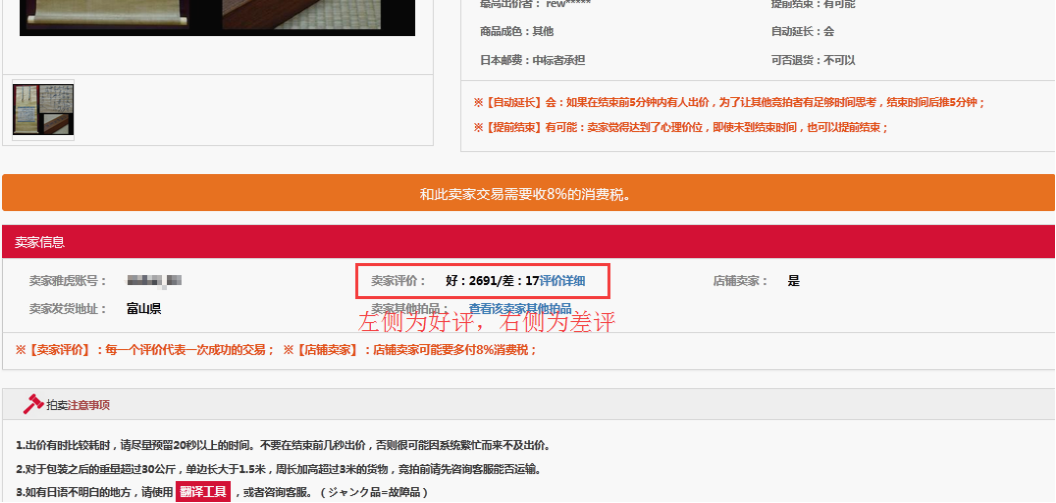Click the red annotation 左侧为好评，右侧为差评
The height and width of the screenshot is (503, 1056).
click(x=487, y=323)
